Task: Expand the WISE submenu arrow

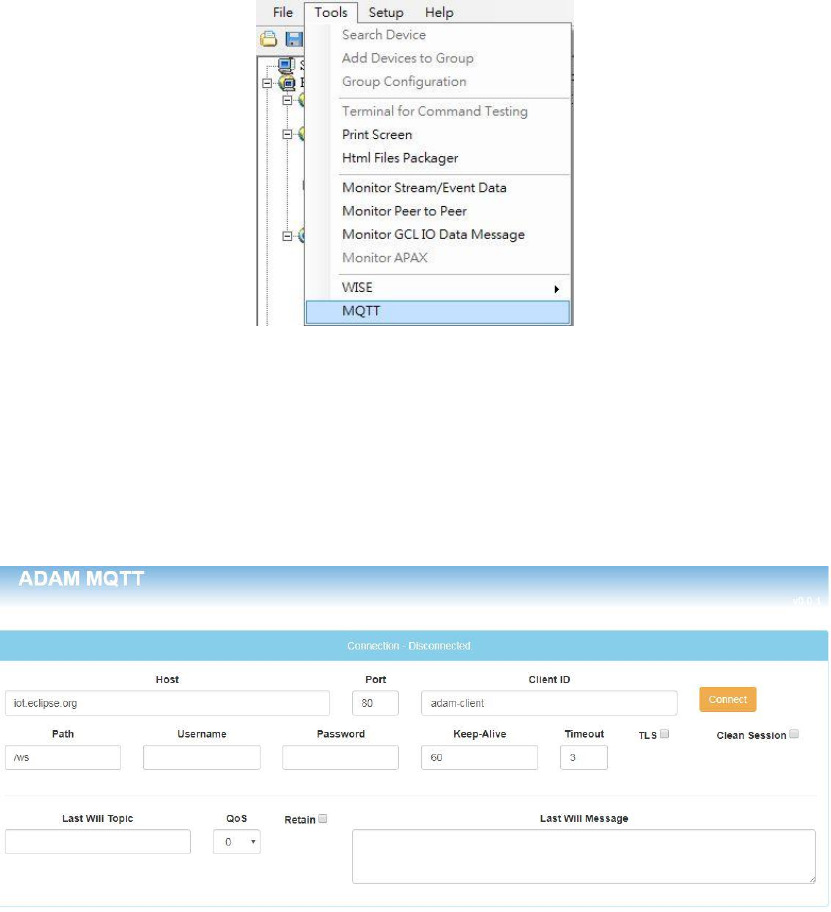Action: pyautogui.click(x=557, y=288)
